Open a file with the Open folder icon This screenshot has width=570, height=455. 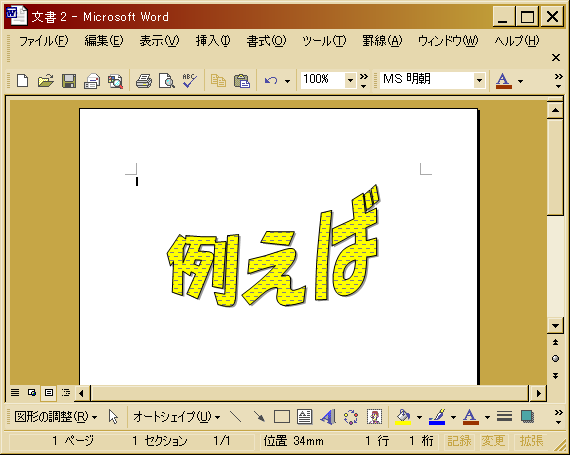pos(45,80)
